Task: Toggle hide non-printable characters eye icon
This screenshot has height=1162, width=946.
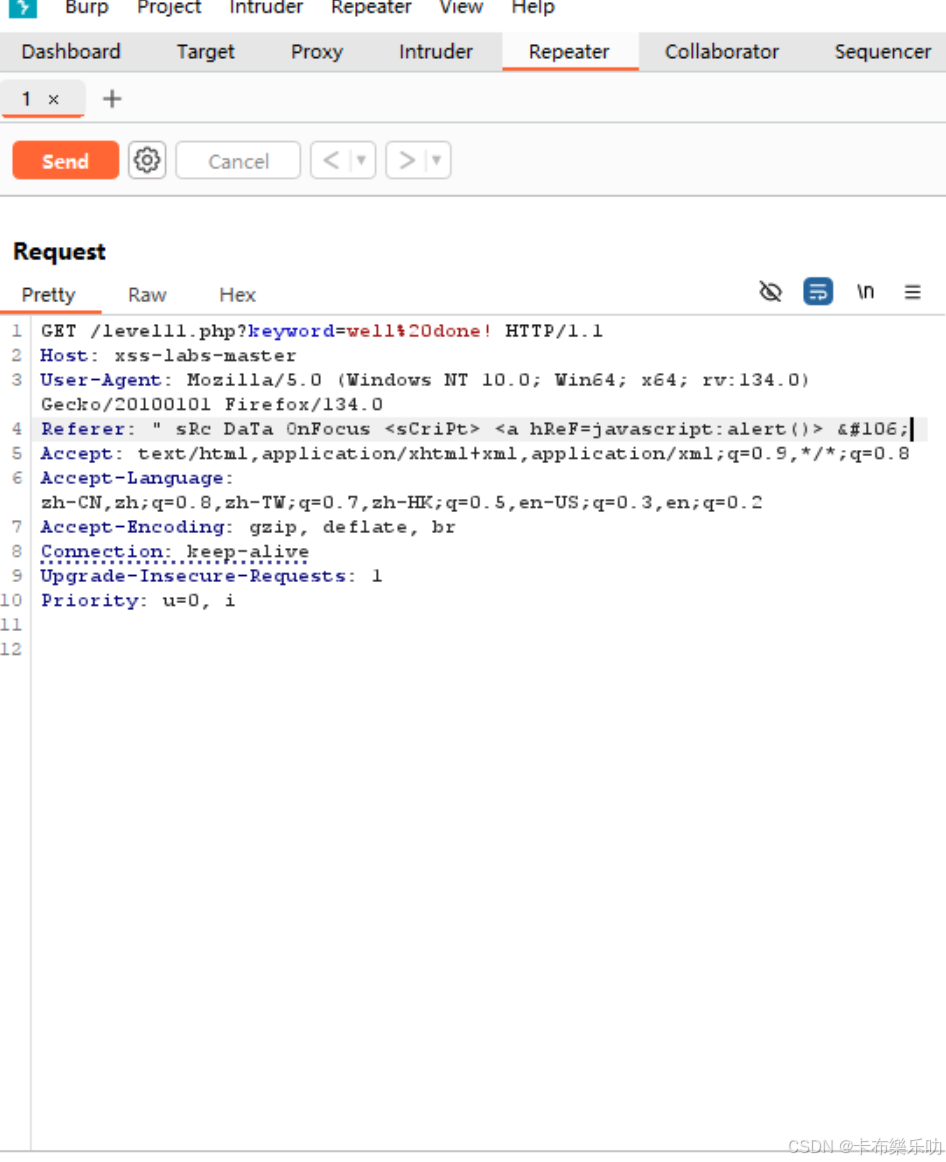Action: (x=770, y=292)
